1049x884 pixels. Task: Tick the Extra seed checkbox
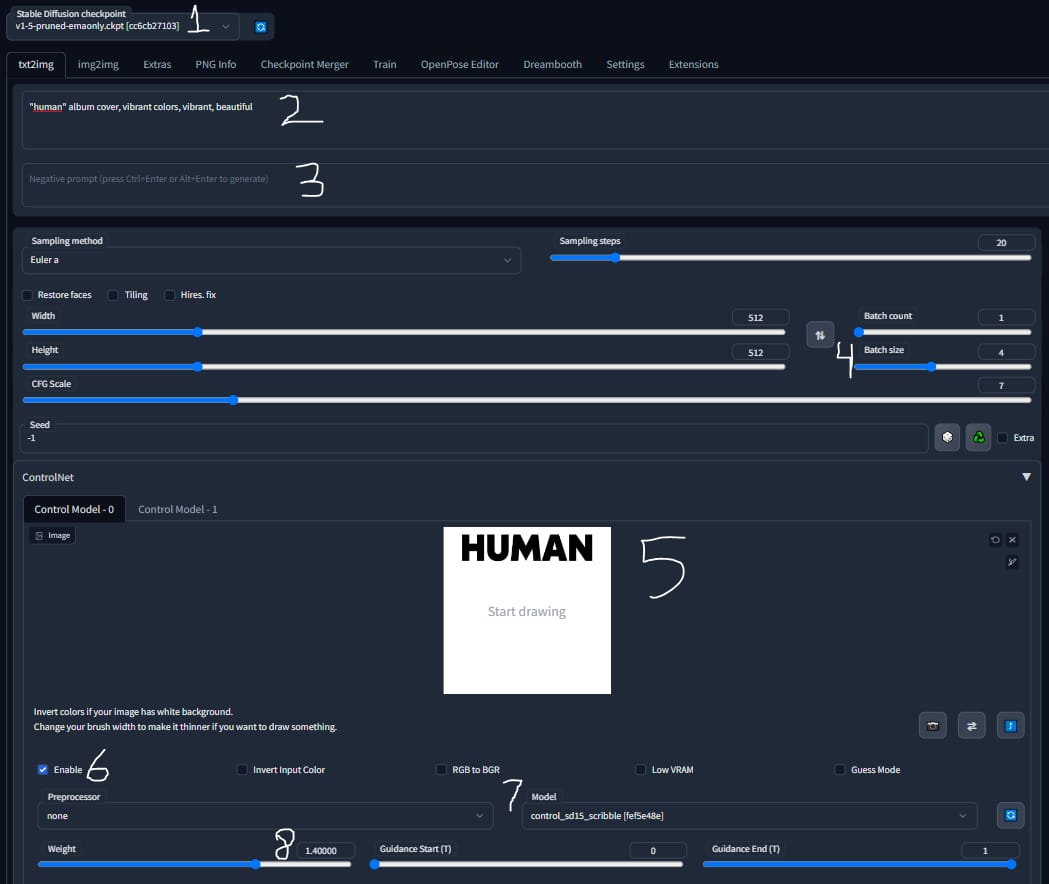point(1002,438)
